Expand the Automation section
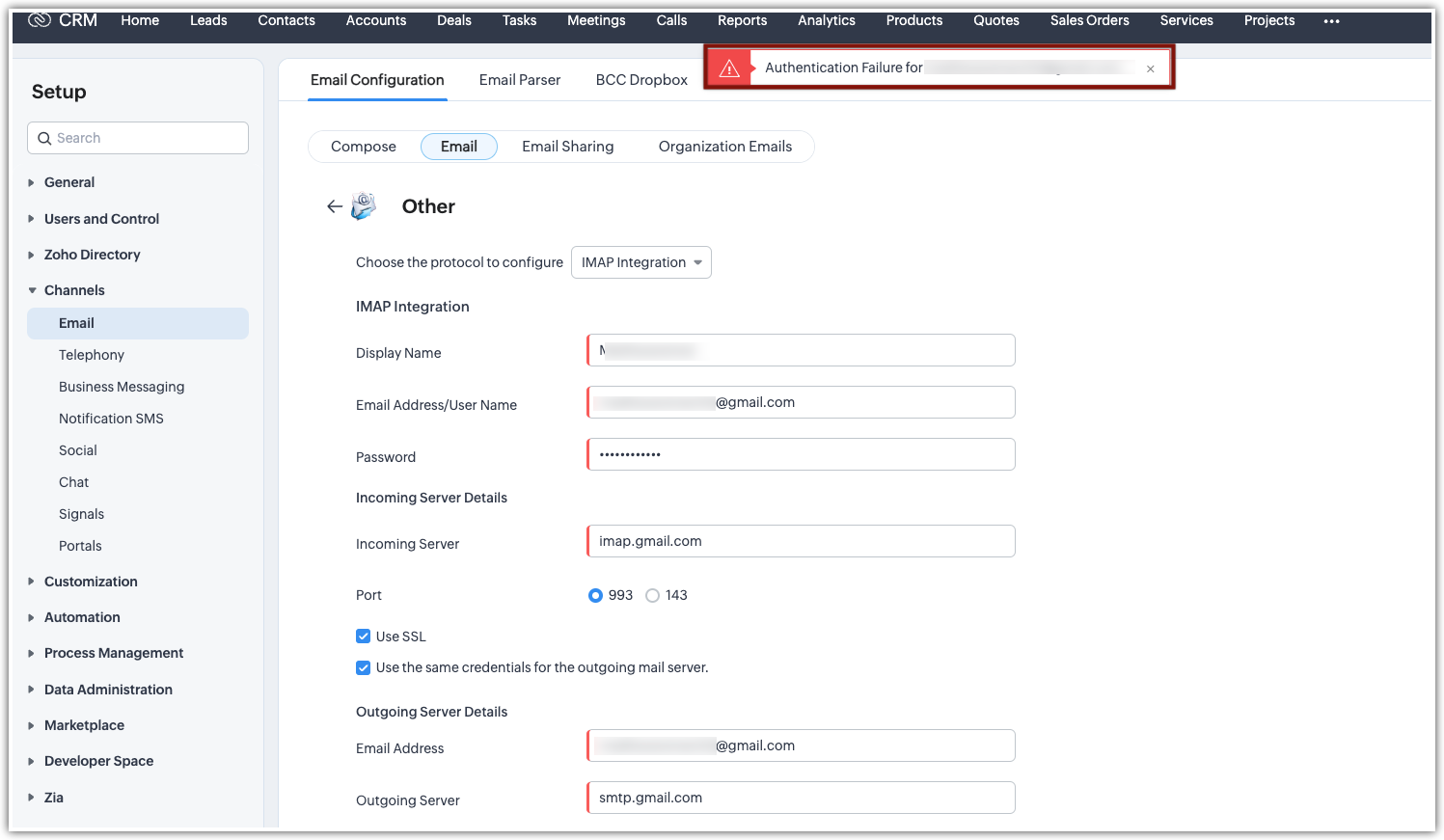Screen dimensions: 1444x840 [32, 617]
